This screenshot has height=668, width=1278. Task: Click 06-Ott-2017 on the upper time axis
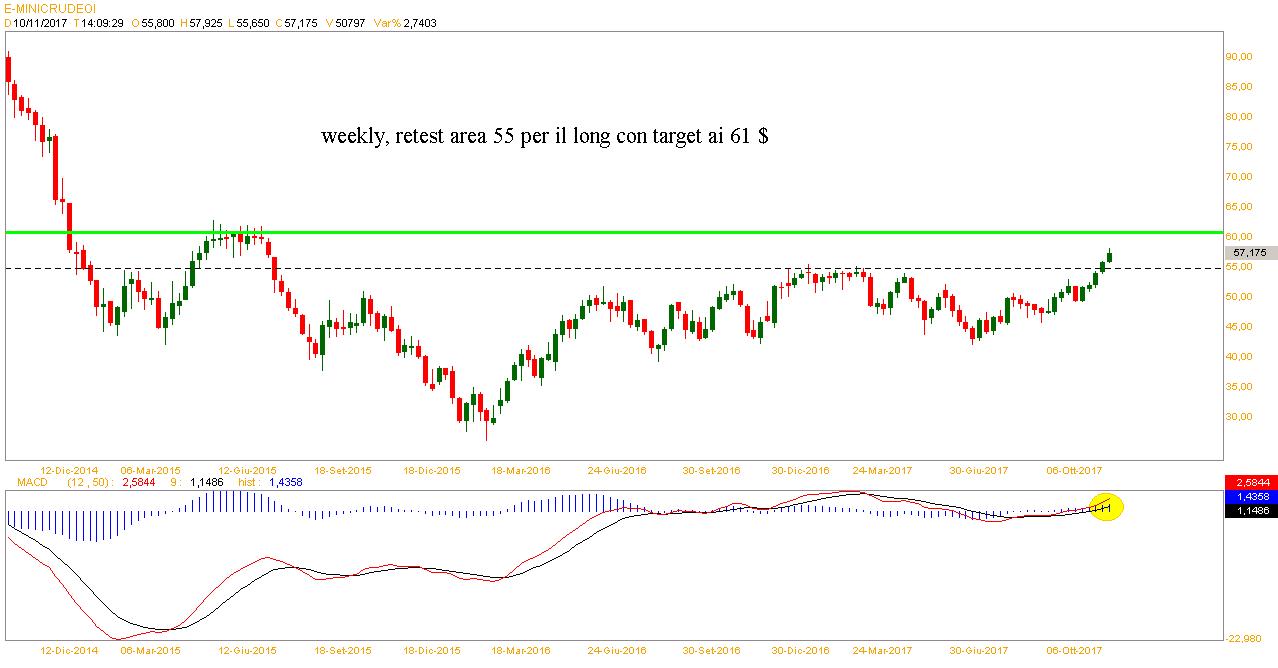tap(1073, 470)
